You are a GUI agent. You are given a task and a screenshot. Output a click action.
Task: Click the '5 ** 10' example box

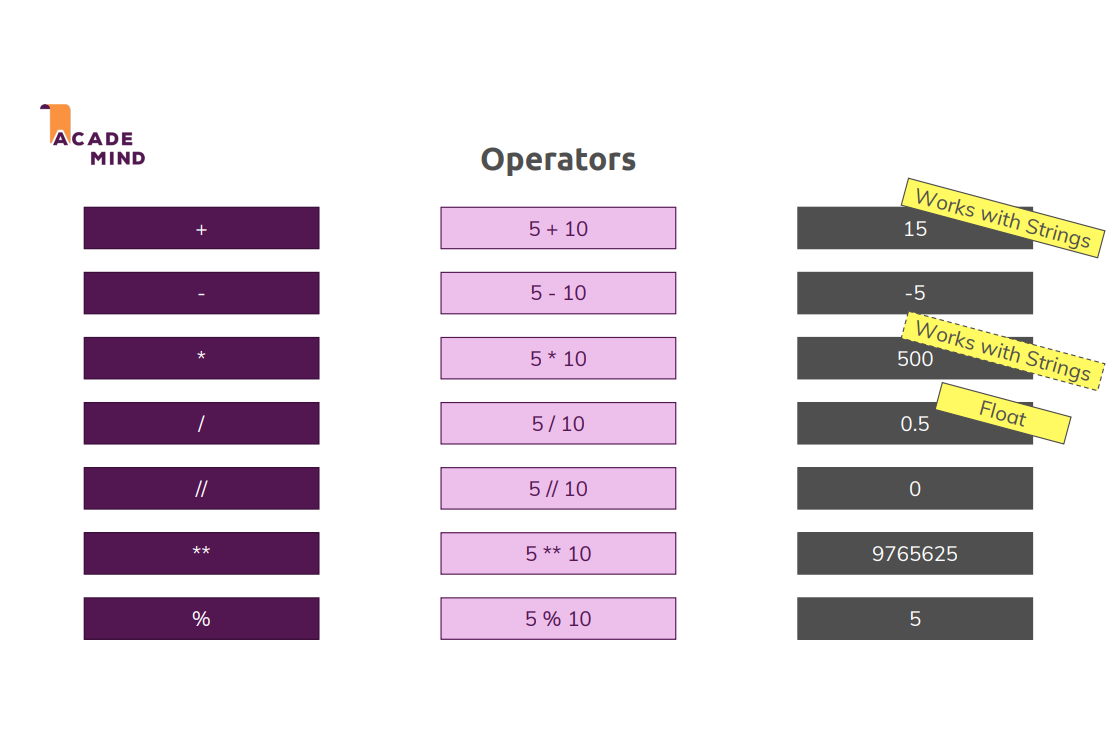(x=558, y=553)
